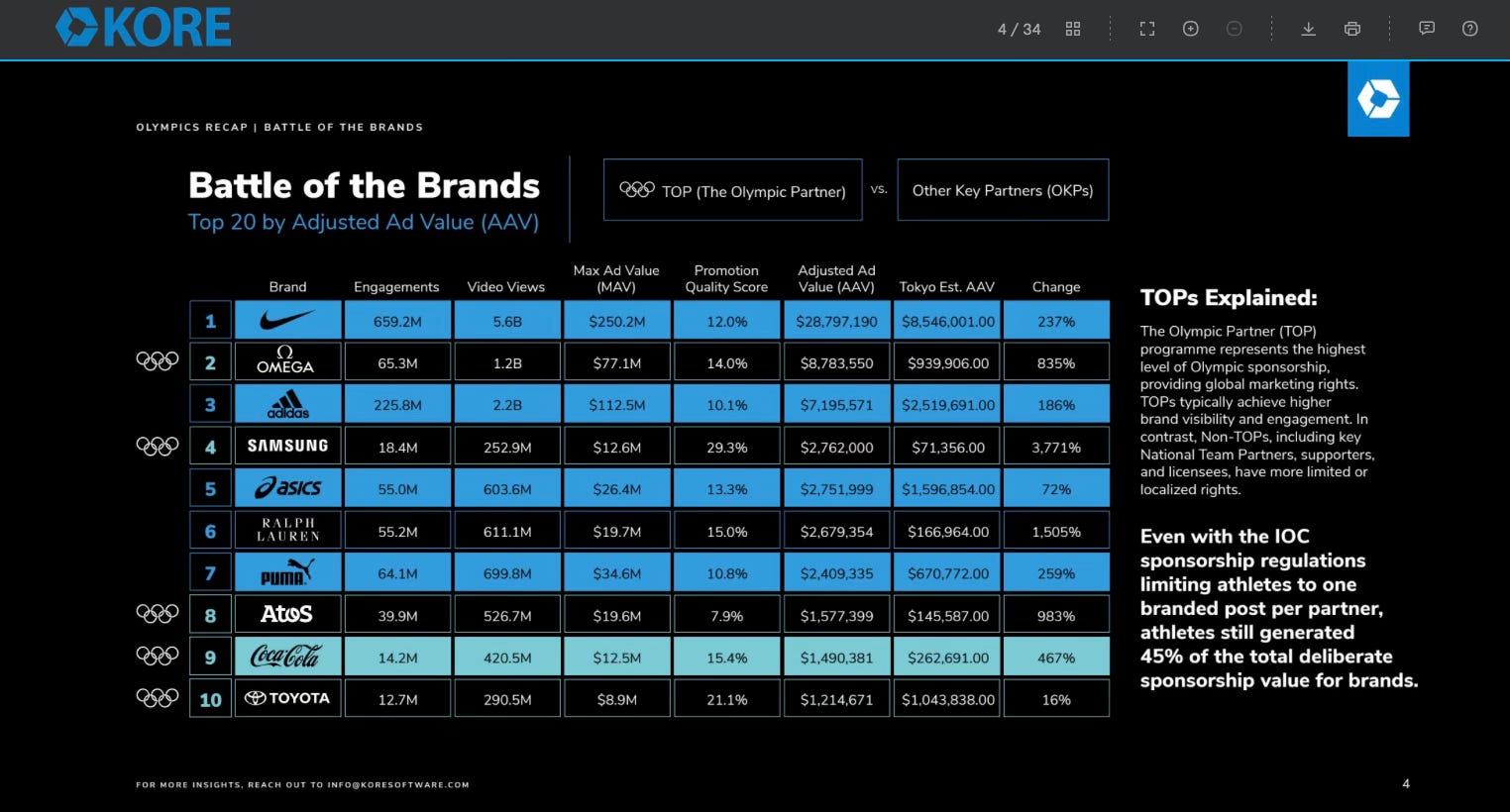Click Omega's 835% change cell

[x=1056, y=362]
